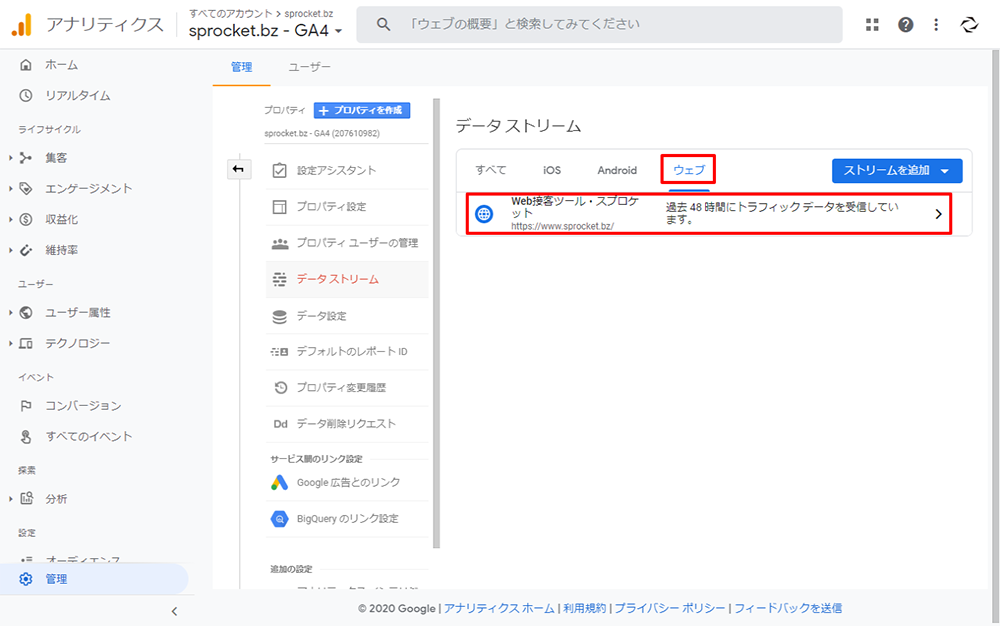Click the Google 広告とのリンク logo icon
This screenshot has height=626, width=1000.
pos(279,483)
